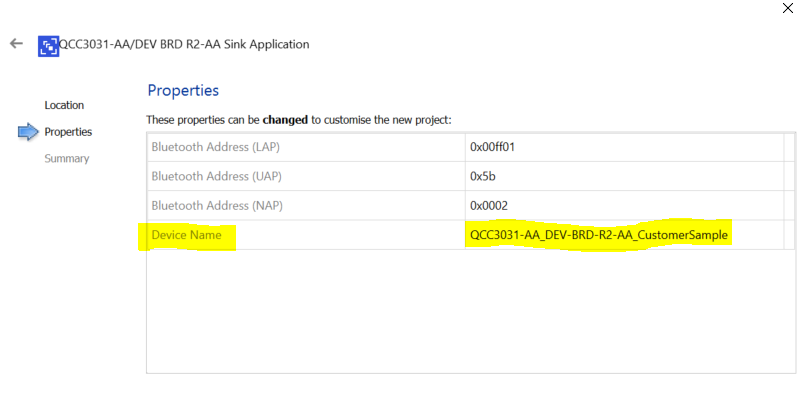797x399 pixels.
Task: Edit the Bluetooth Address (LAP) value 0x00ff01
Action: tap(624, 147)
